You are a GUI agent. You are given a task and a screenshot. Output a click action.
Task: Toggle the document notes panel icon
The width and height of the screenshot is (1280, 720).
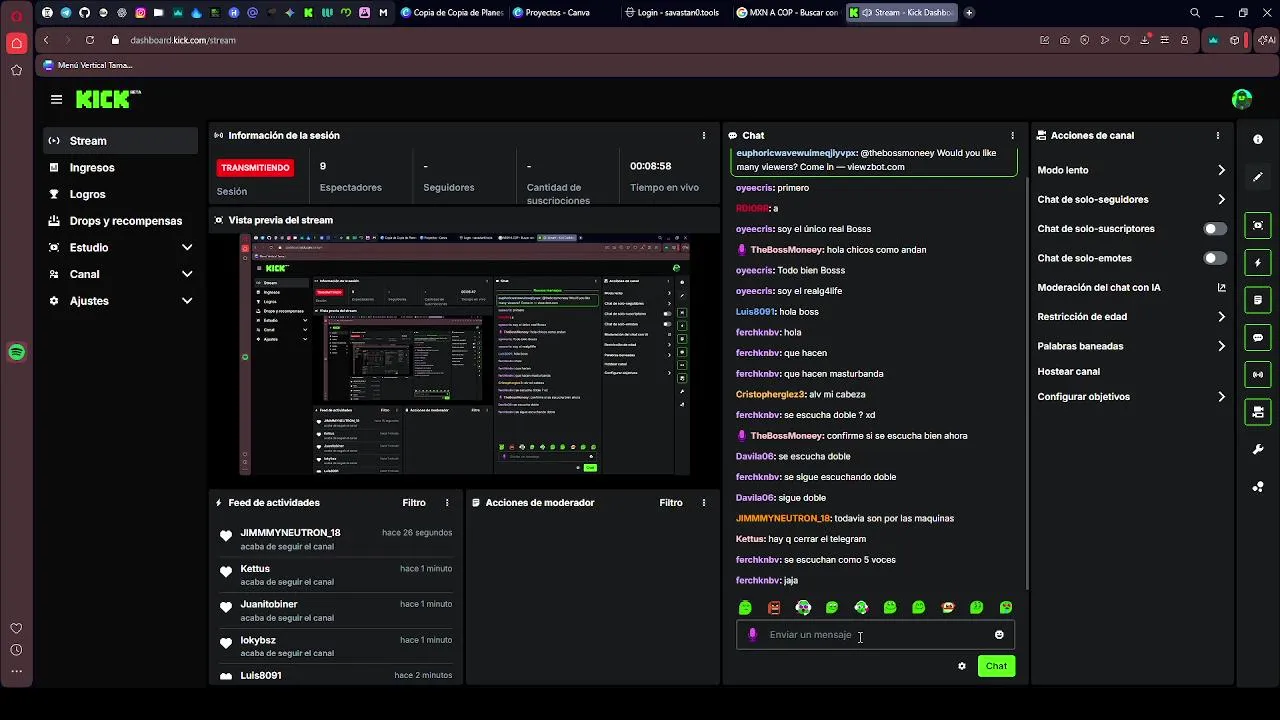tap(1258, 300)
